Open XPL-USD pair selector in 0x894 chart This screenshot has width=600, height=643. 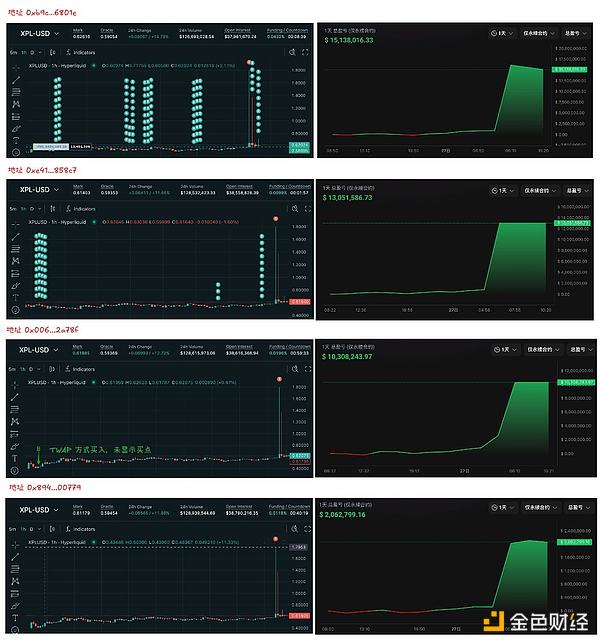pyautogui.click(x=39, y=510)
